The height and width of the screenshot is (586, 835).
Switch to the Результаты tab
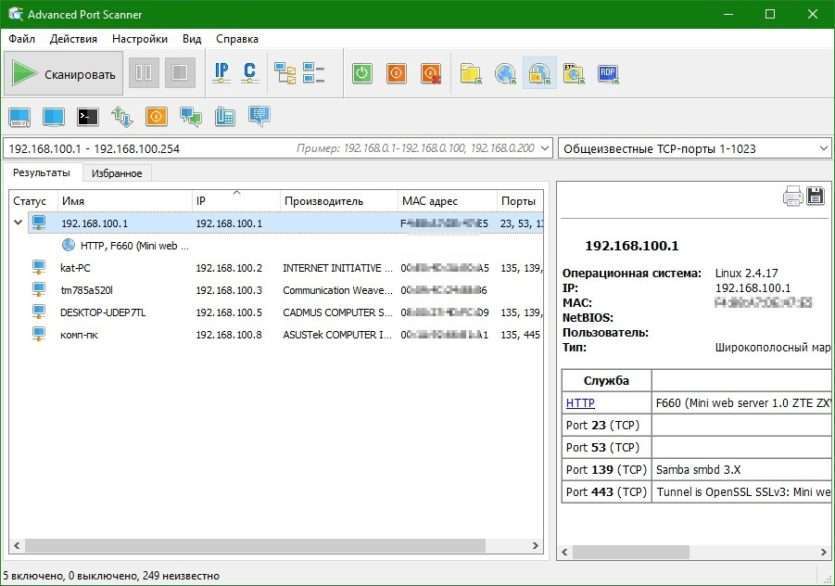pyautogui.click(x=42, y=173)
